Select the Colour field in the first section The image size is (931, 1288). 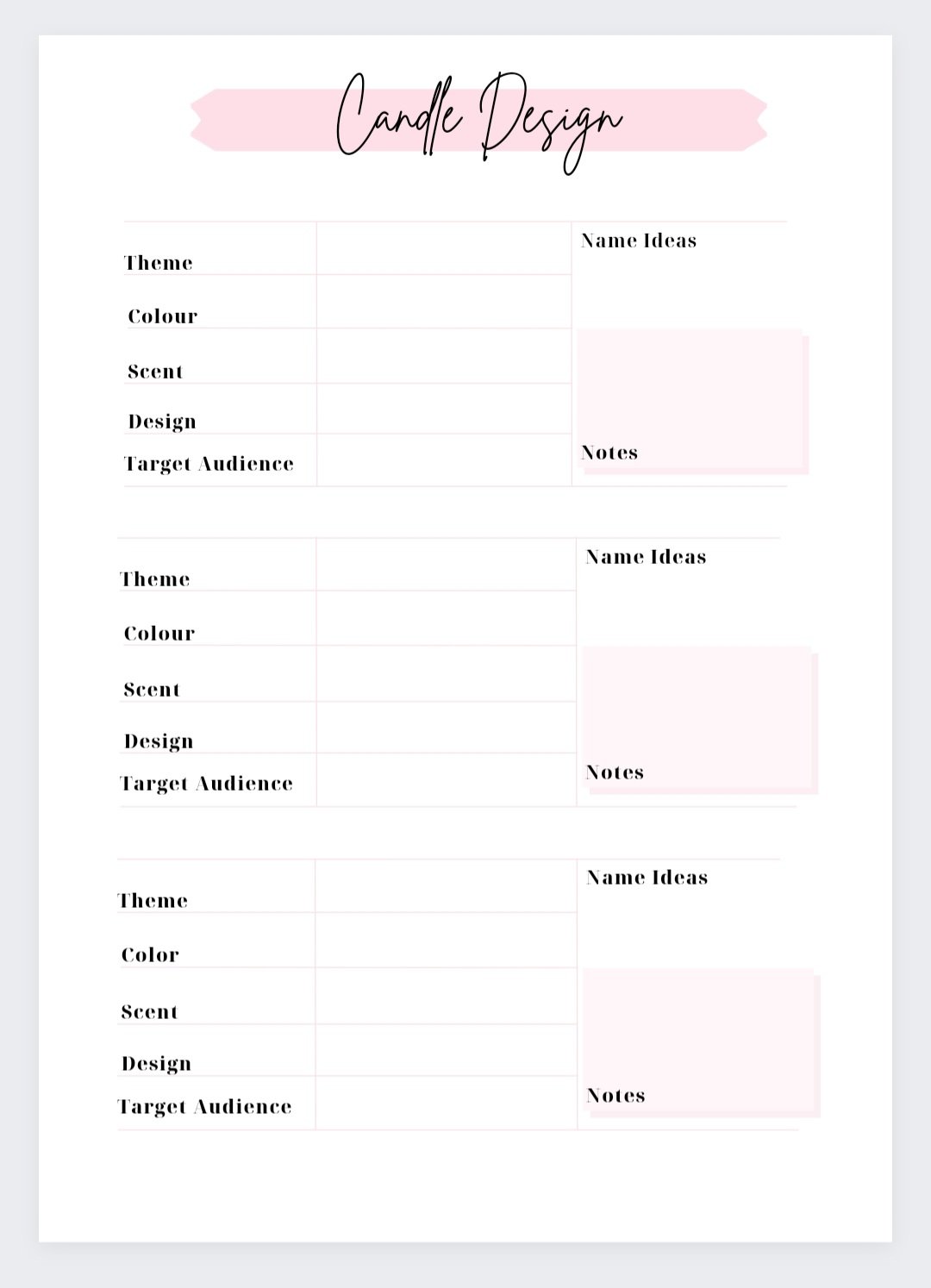point(443,302)
